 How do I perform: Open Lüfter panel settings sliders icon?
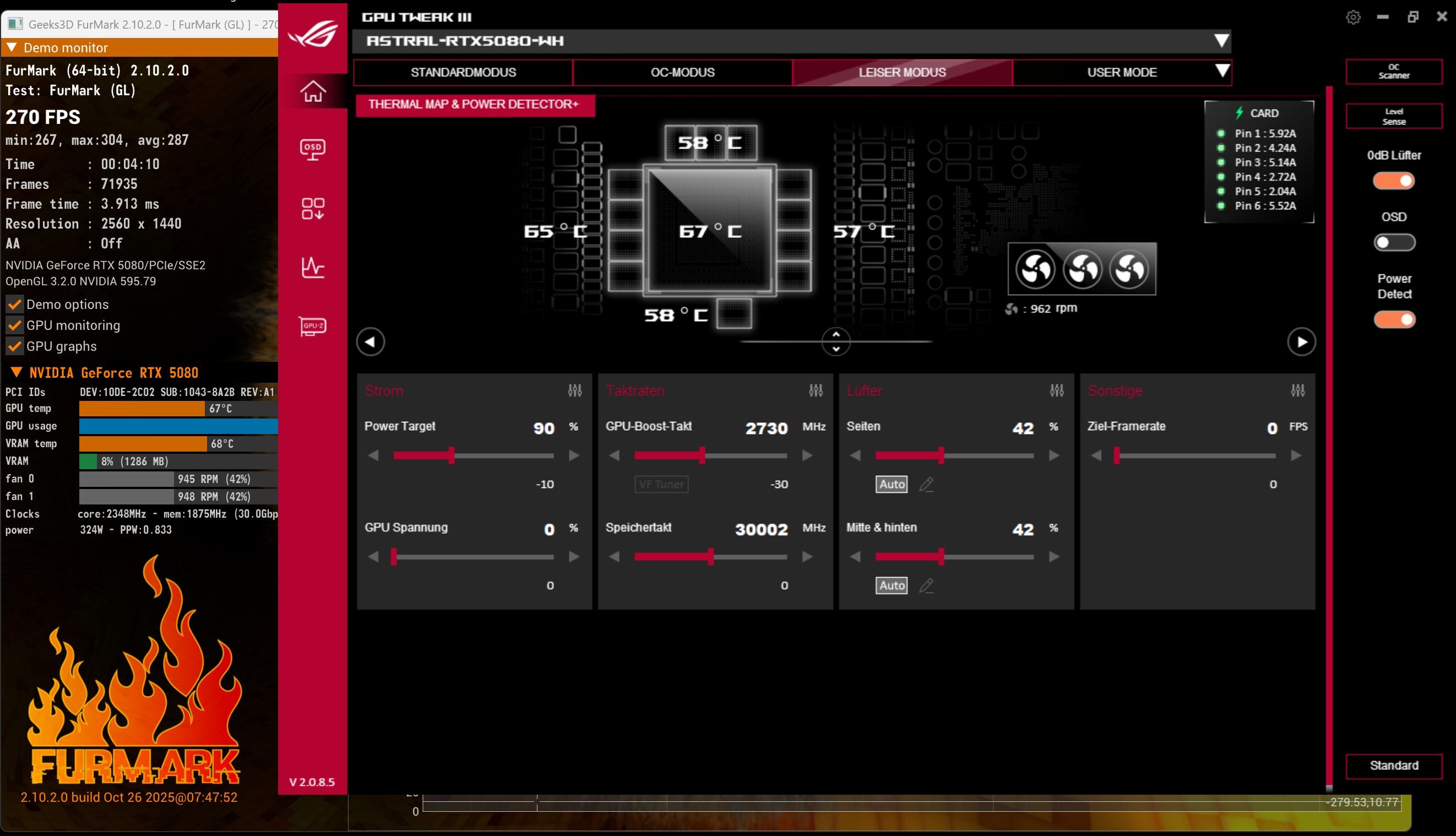(x=1056, y=391)
